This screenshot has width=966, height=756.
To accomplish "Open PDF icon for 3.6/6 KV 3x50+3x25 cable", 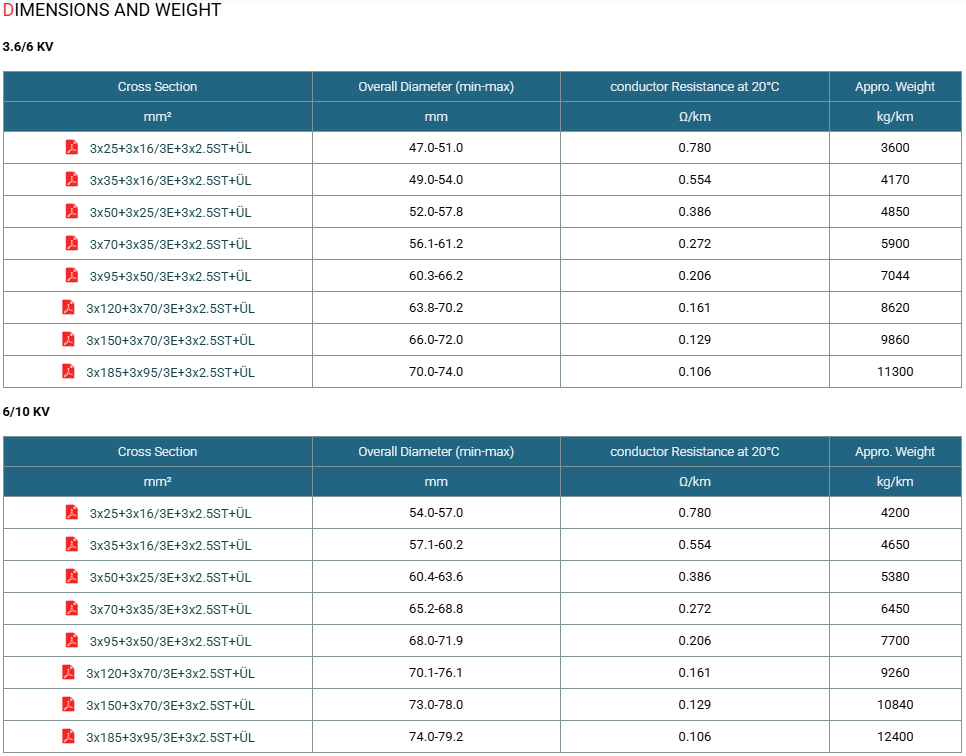I will pyautogui.click(x=71, y=211).
